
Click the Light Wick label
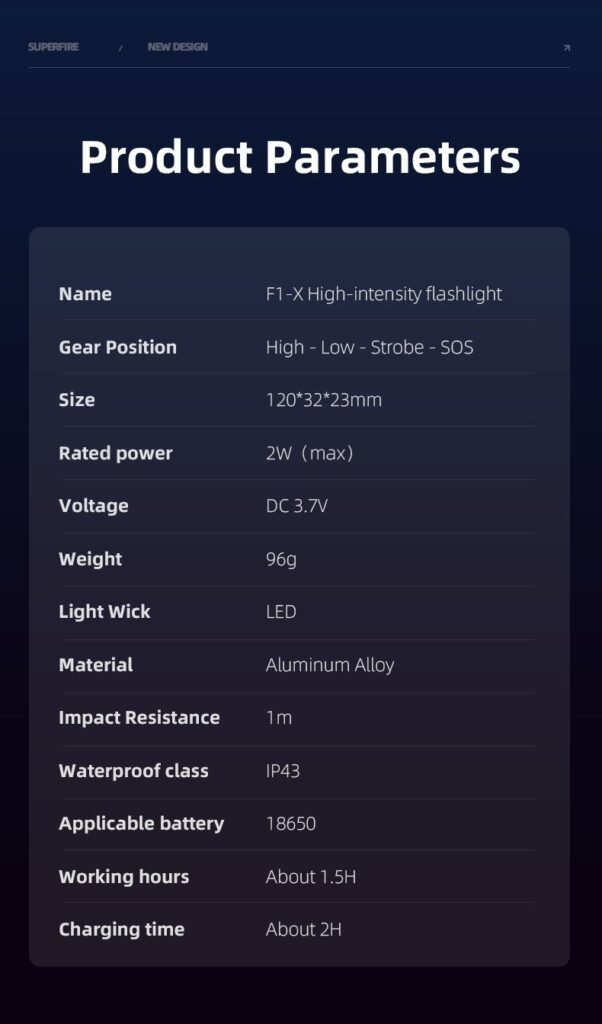pos(105,612)
